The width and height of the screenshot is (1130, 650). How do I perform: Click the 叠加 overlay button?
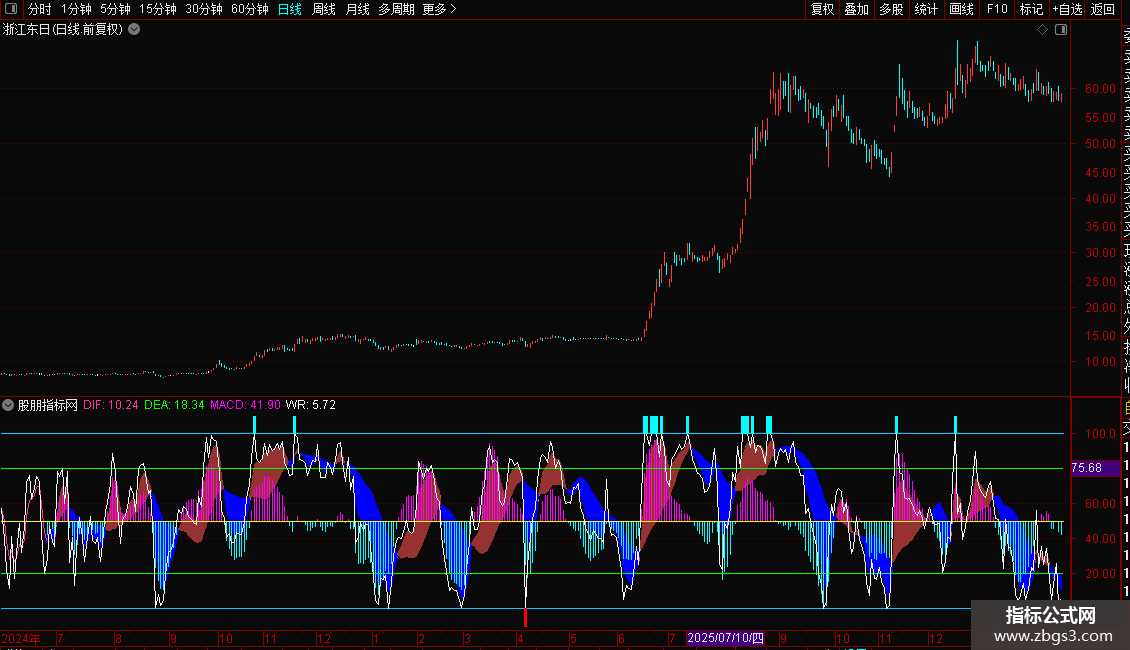tap(857, 9)
